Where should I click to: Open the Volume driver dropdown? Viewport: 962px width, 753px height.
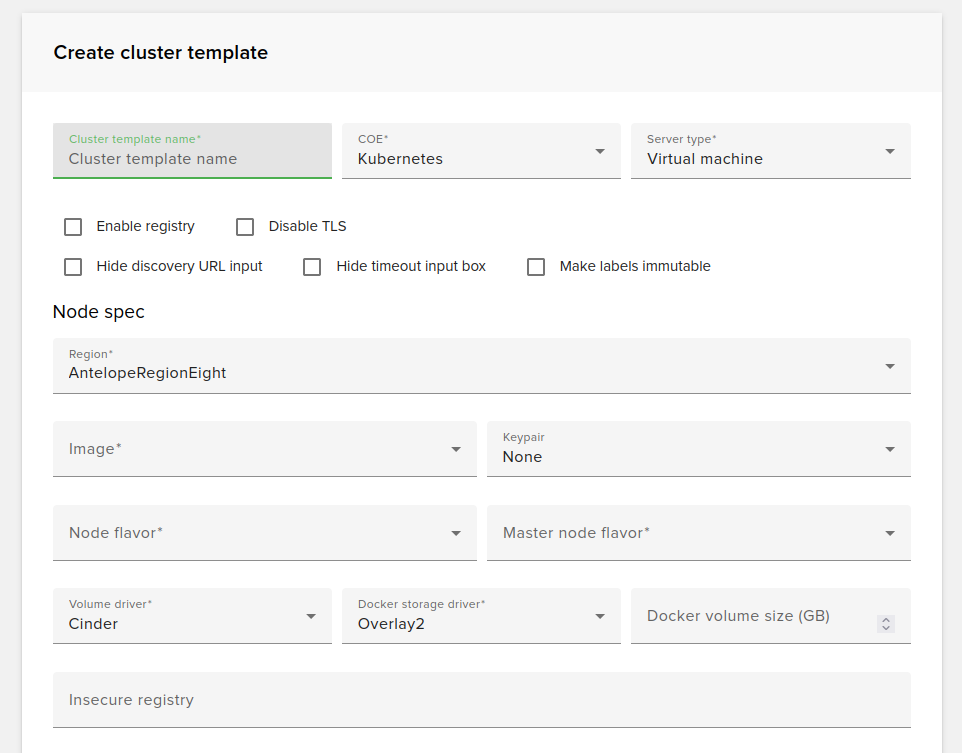pyautogui.click(x=192, y=616)
